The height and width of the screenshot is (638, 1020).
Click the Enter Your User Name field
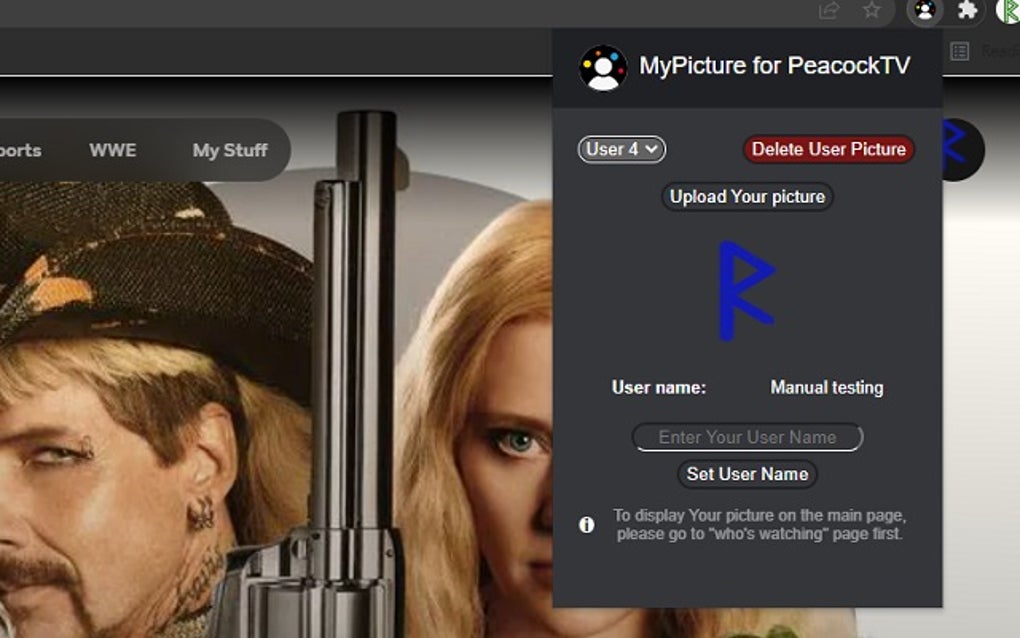[x=746, y=437]
